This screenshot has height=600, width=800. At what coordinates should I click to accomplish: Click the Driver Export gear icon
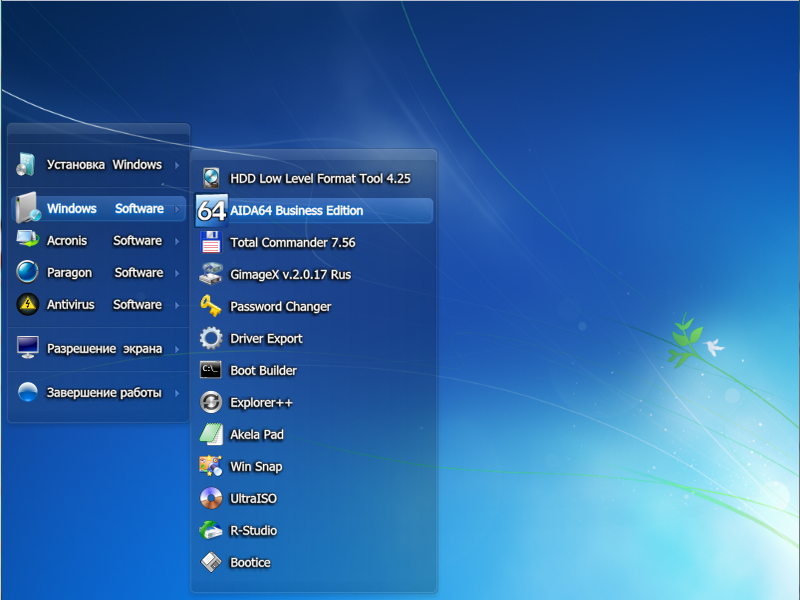[211, 338]
